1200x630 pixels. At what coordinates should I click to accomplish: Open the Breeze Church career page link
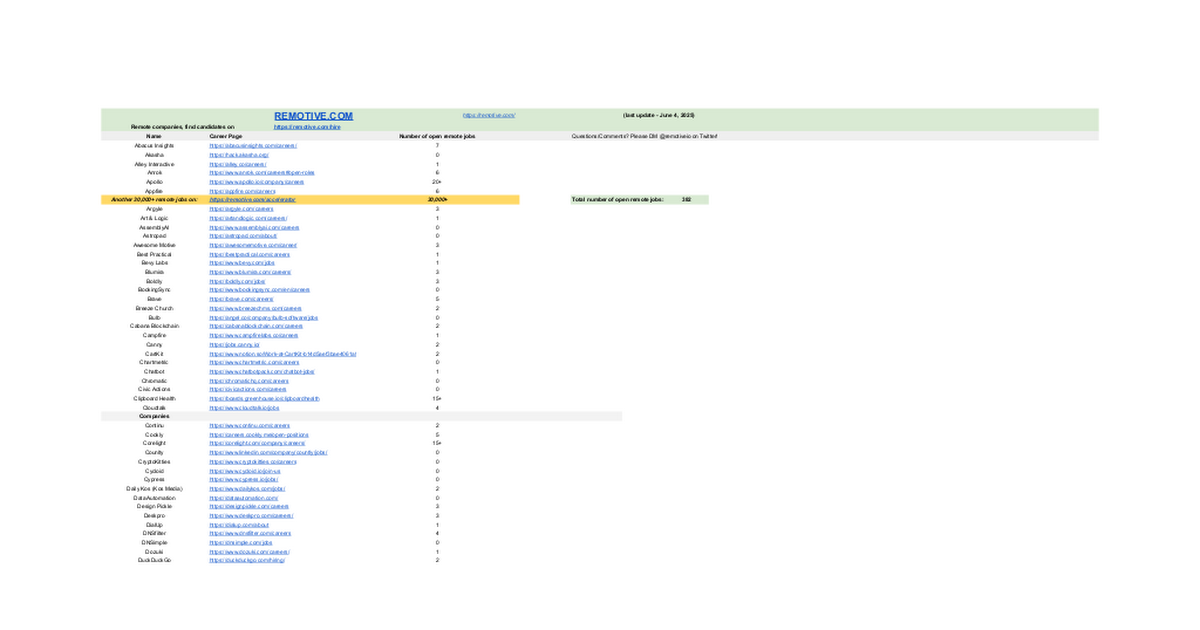[255, 308]
